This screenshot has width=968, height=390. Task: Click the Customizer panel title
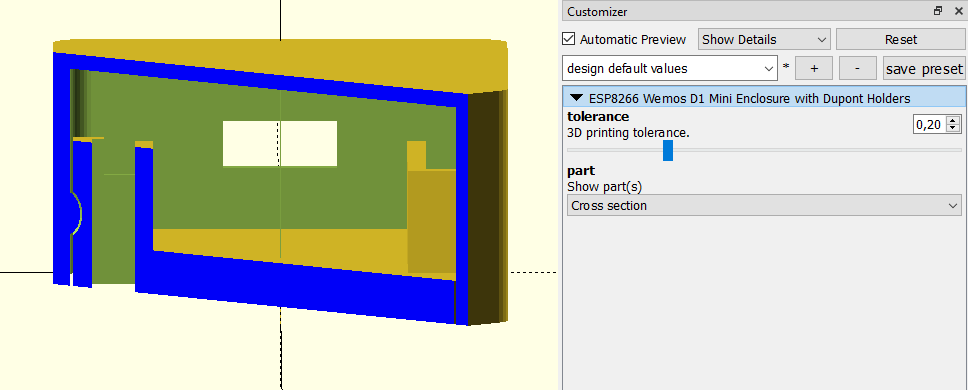[x=597, y=11]
